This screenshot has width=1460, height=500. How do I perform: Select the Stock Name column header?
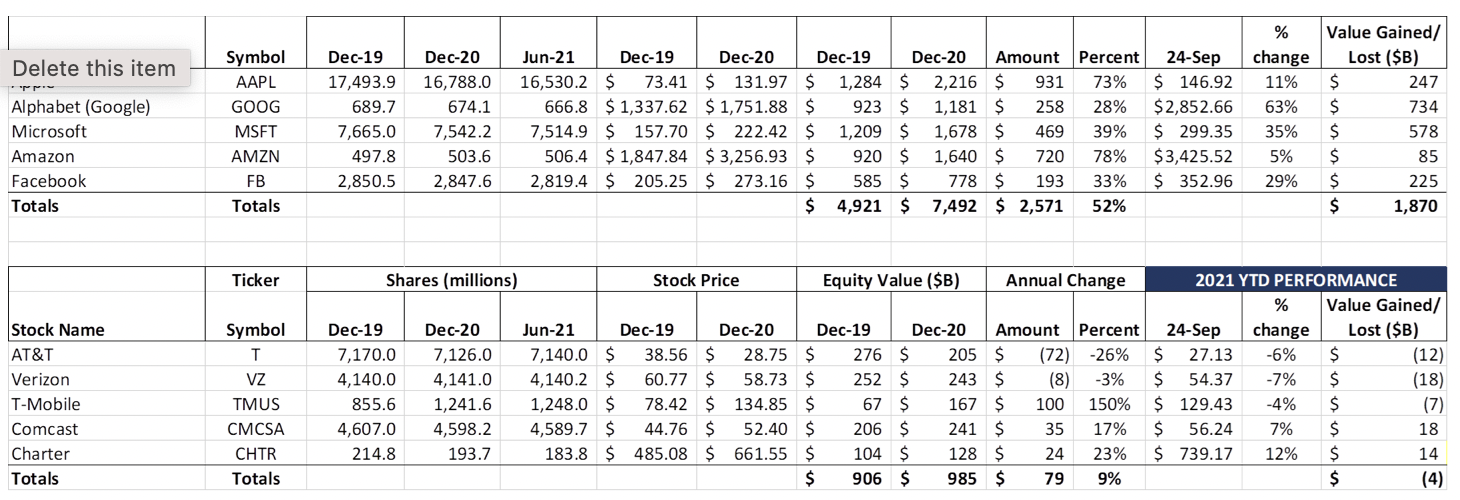tap(57, 329)
